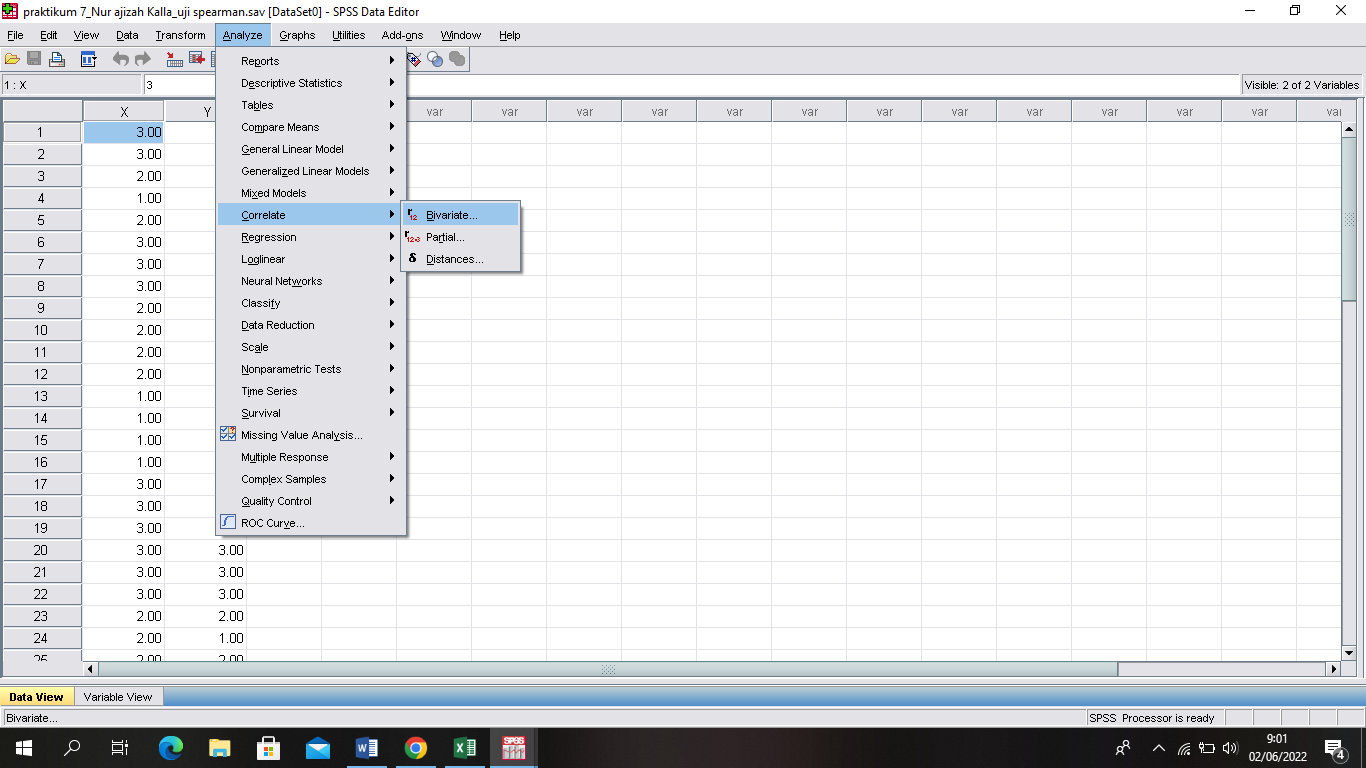Open the Time Series submenu entry
This screenshot has height=768, width=1366.
tap(311, 391)
